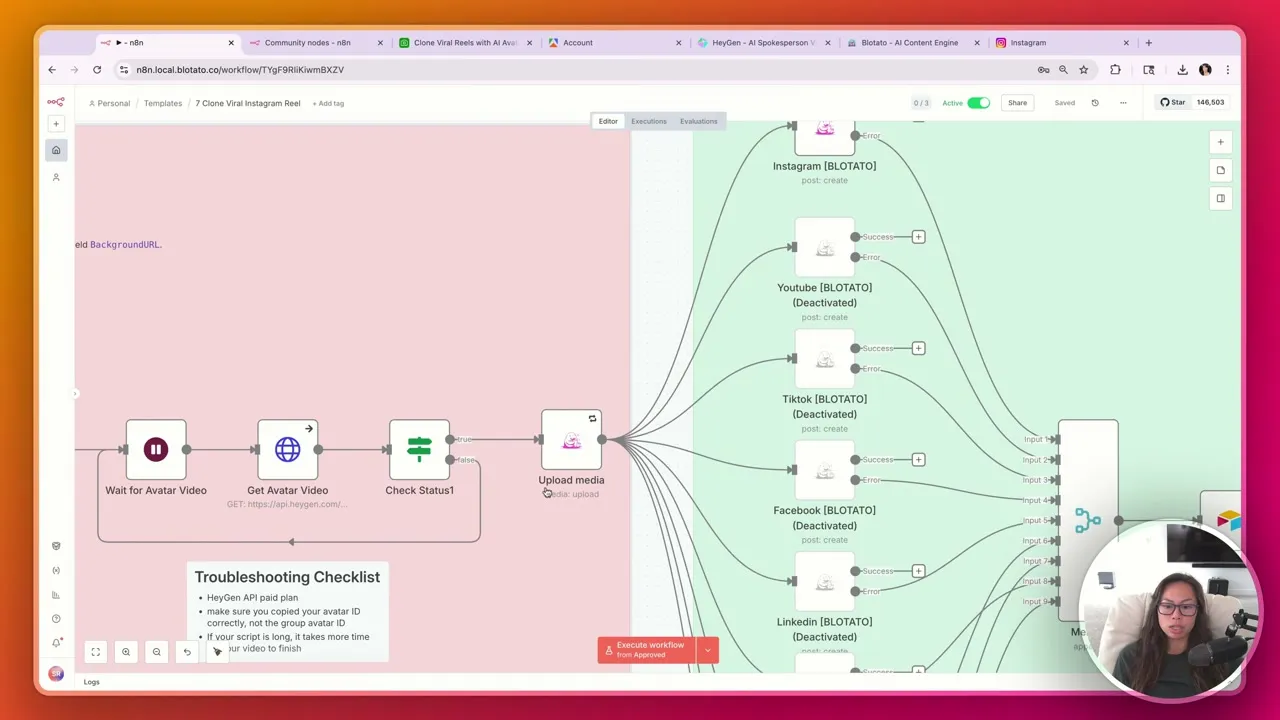Open the Templates breadcrumb folder

(x=162, y=103)
